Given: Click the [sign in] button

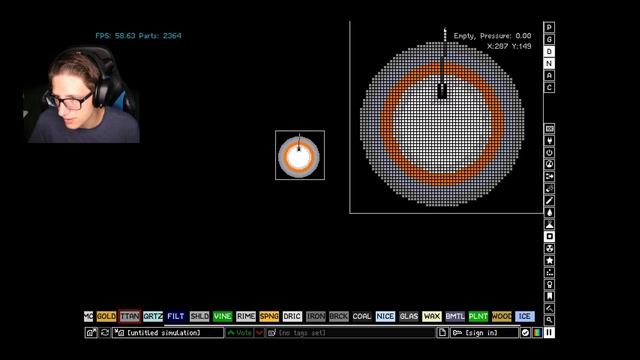Looking at the screenshot, I should coord(484,333).
